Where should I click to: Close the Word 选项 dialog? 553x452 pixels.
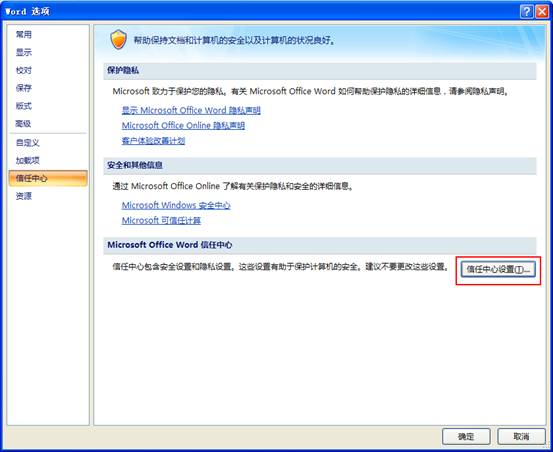click(541, 12)
